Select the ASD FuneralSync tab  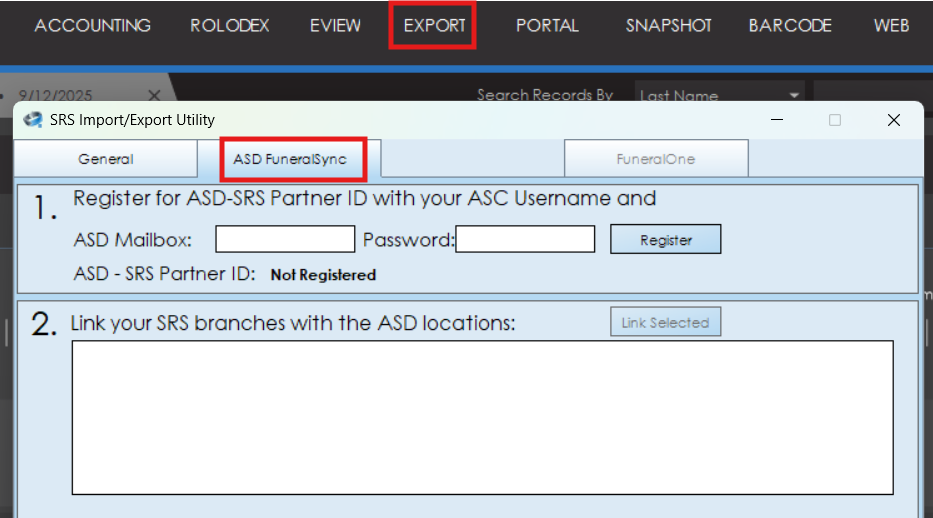(290, 159)
